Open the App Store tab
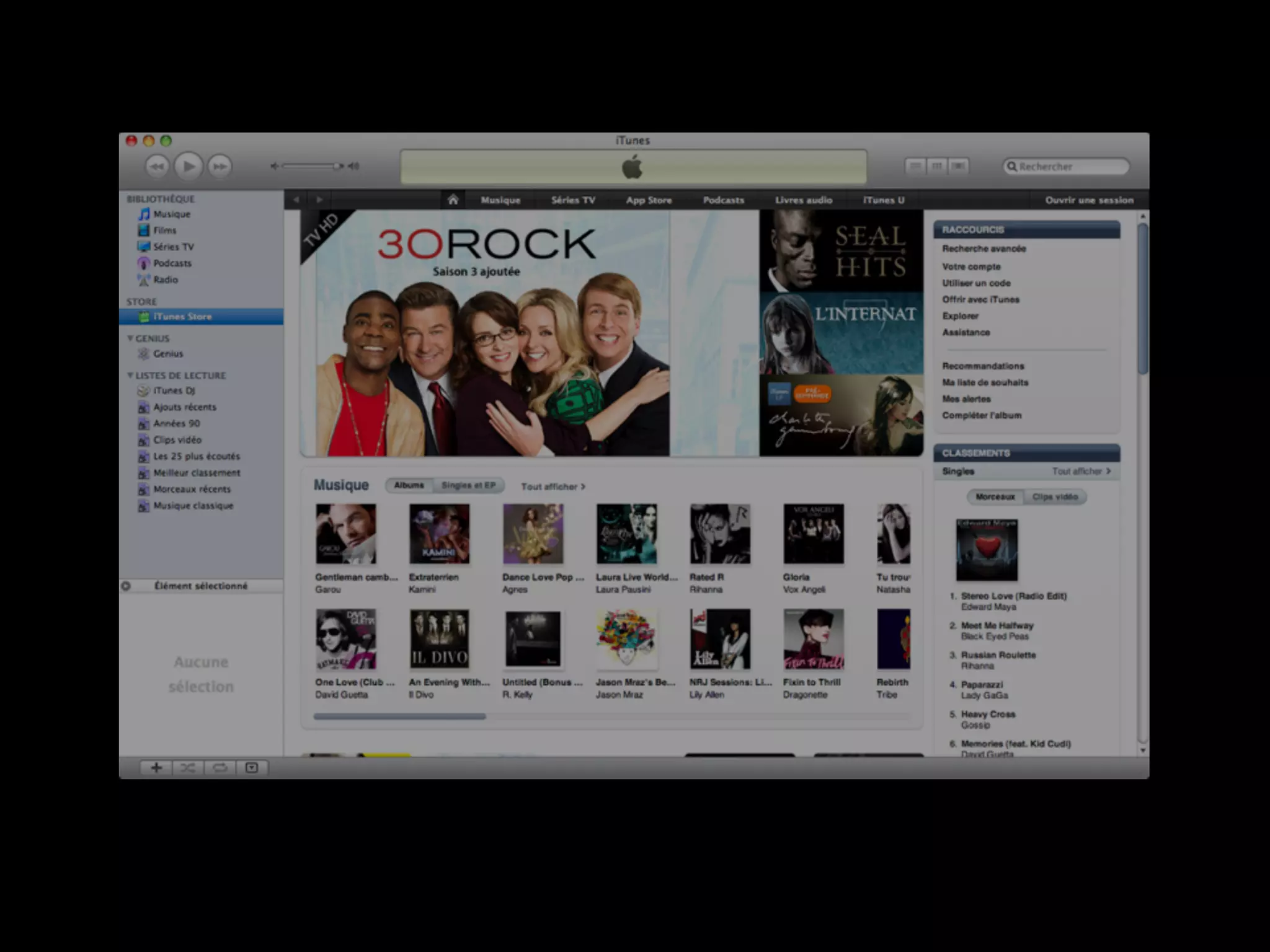The width and height of the screenshot is (1270, 952). pyautogui.click(x=649, y=200)
